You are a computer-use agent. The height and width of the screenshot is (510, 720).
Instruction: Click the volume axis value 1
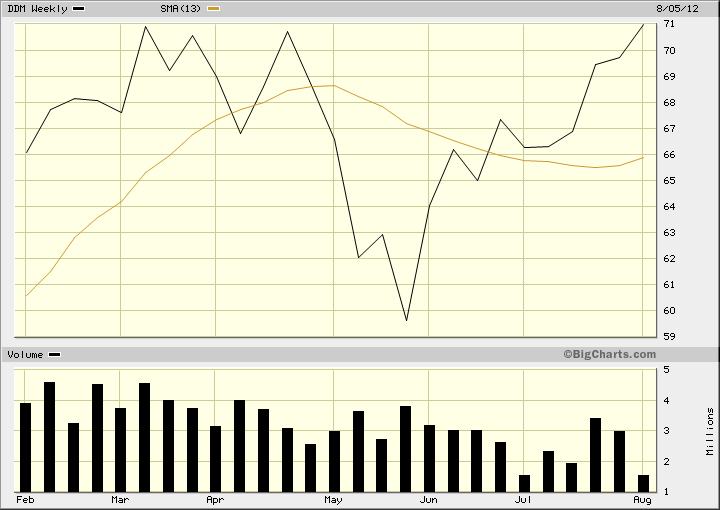click(x=667, y=492)
